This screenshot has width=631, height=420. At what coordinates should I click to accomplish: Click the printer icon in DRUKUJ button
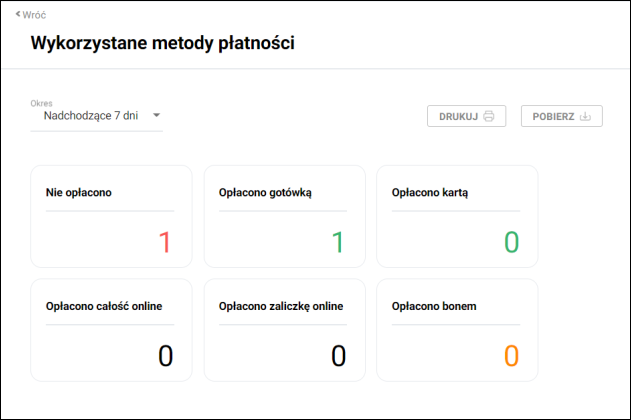489,116
